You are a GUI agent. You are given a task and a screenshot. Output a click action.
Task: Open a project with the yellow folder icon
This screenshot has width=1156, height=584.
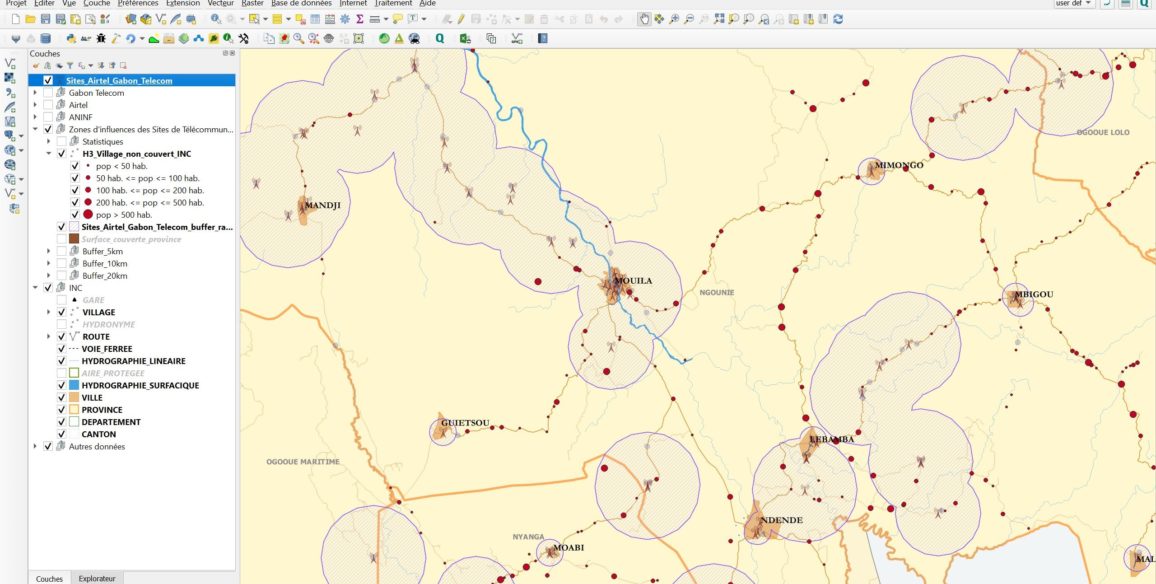click(x=30, y=19)
